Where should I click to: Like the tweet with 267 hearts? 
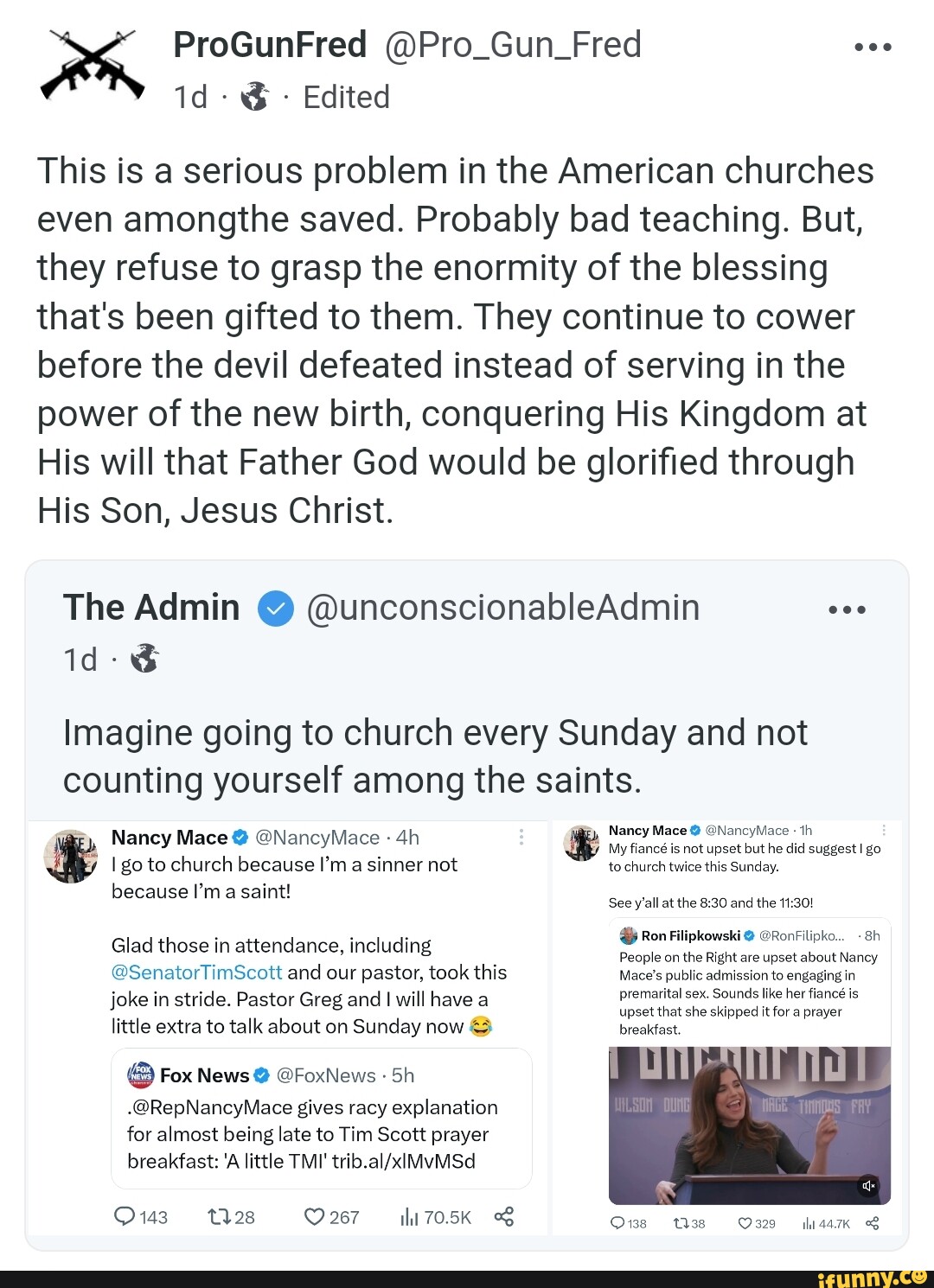[x=314, y=1217]
